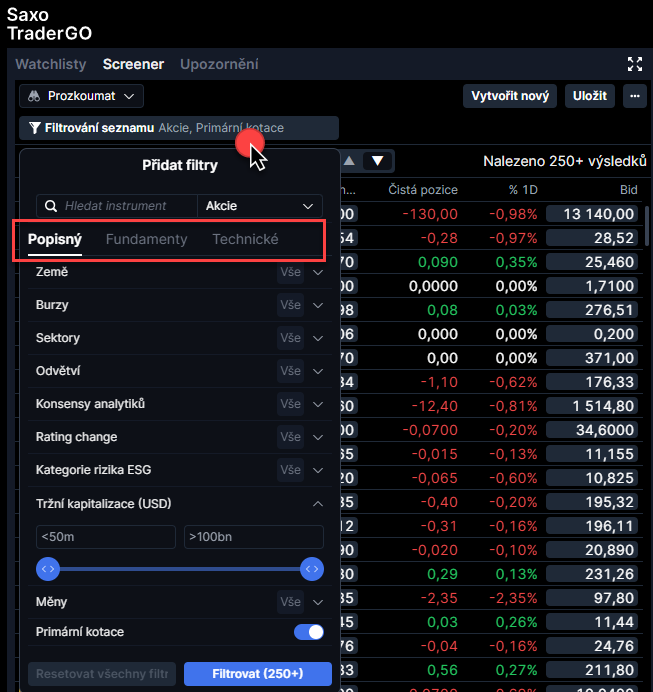This screenshot has width=653, height=692.
Task: Click the Hledat instrument search field
Action: pyautogui.click(x=125, y=206)
